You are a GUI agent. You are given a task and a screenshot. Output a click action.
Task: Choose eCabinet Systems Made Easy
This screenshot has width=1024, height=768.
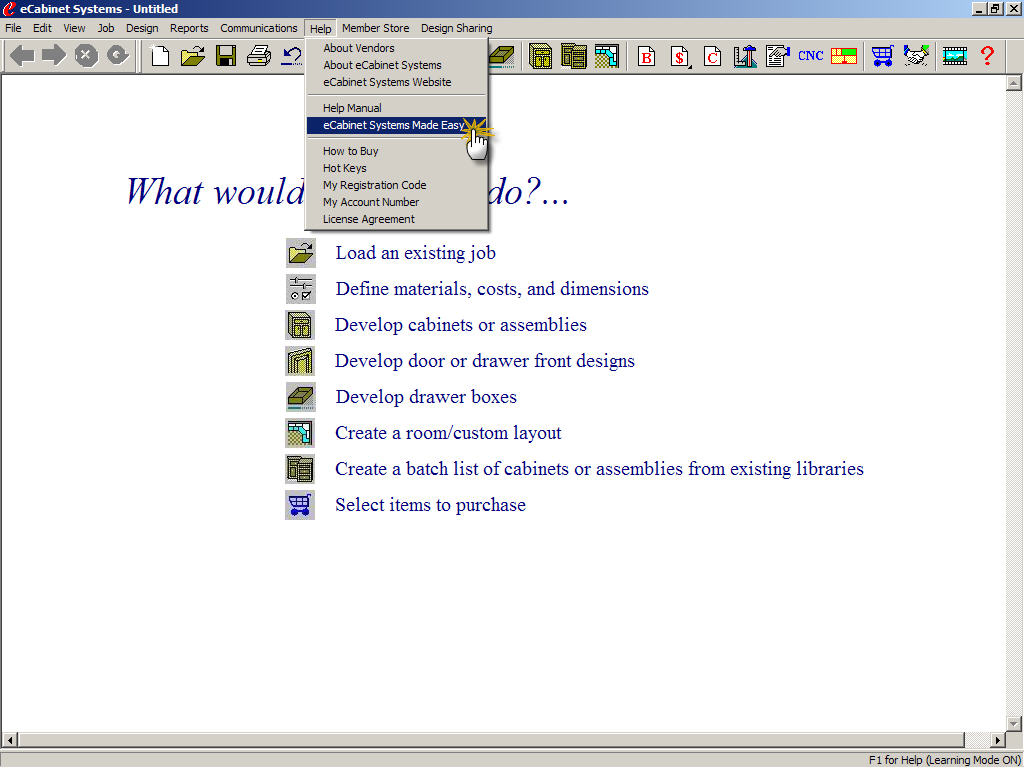(396, 125)
